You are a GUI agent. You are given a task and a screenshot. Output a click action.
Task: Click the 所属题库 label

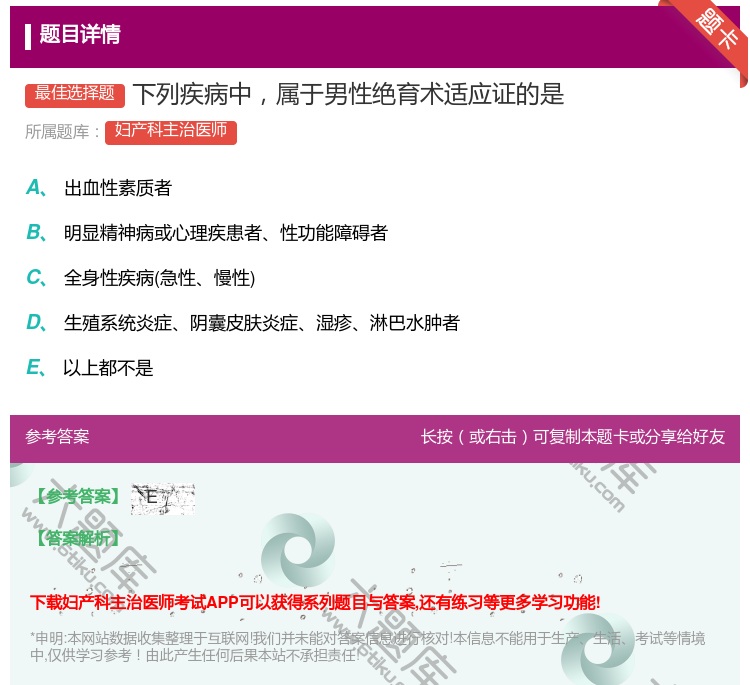click(x=62, y=132)
